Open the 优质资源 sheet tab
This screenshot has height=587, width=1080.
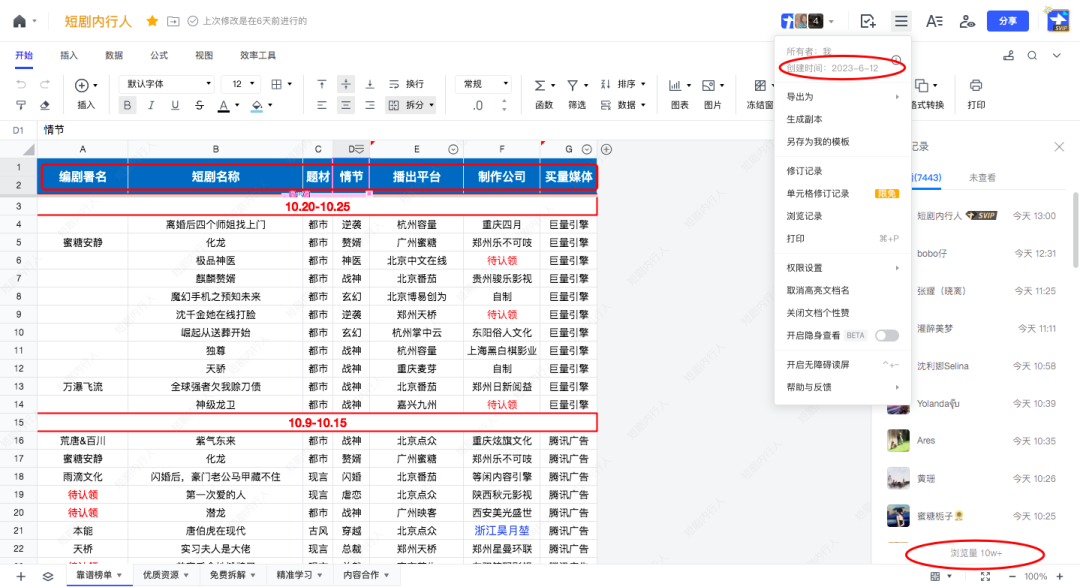[165, 575]
